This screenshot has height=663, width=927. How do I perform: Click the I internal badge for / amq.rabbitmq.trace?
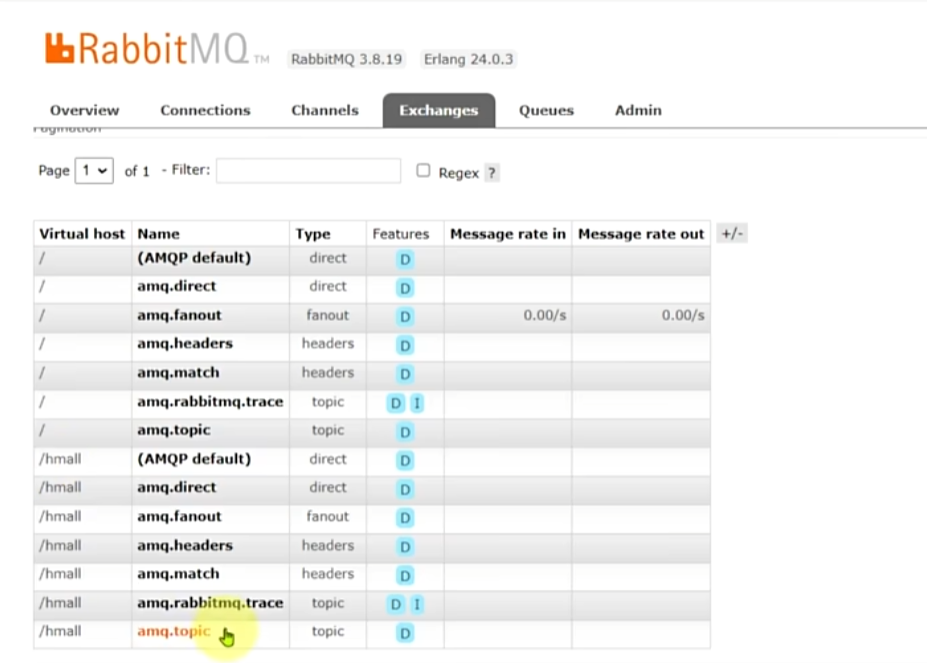coord(417,403)
